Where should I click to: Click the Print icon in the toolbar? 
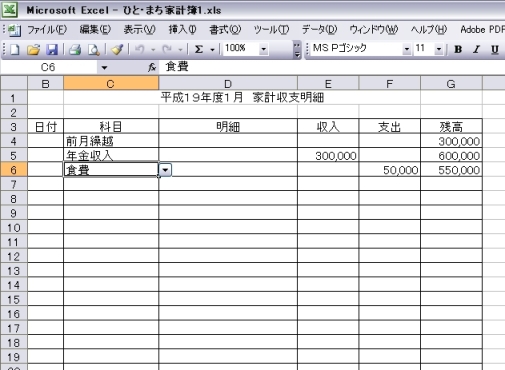coord(75,50)
